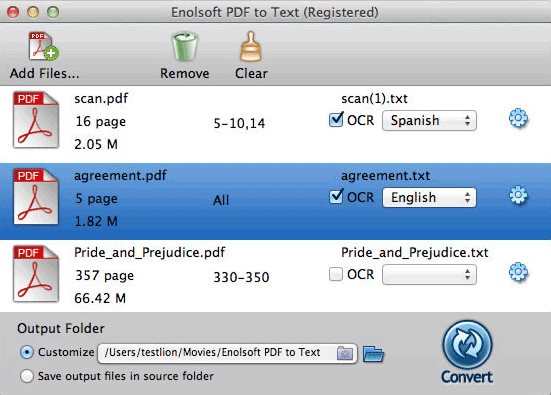Screen dimensions: 551x395
Task: Click page range 5-10,14 for scan.pdf
Action: (239, 123)
